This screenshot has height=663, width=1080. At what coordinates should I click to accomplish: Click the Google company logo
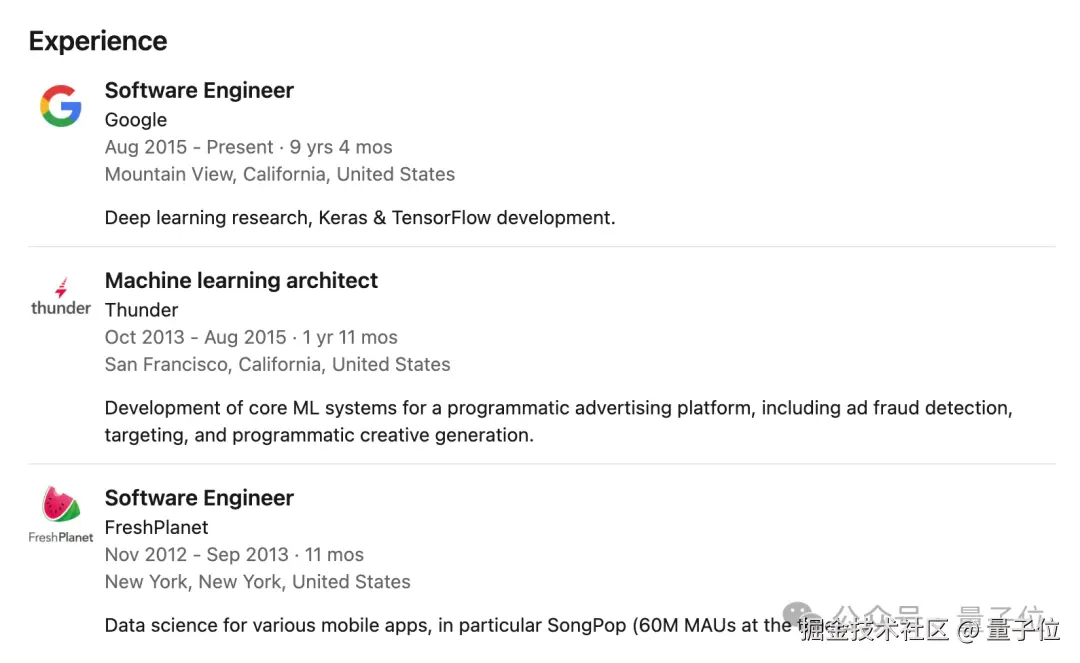click(61, 106)
